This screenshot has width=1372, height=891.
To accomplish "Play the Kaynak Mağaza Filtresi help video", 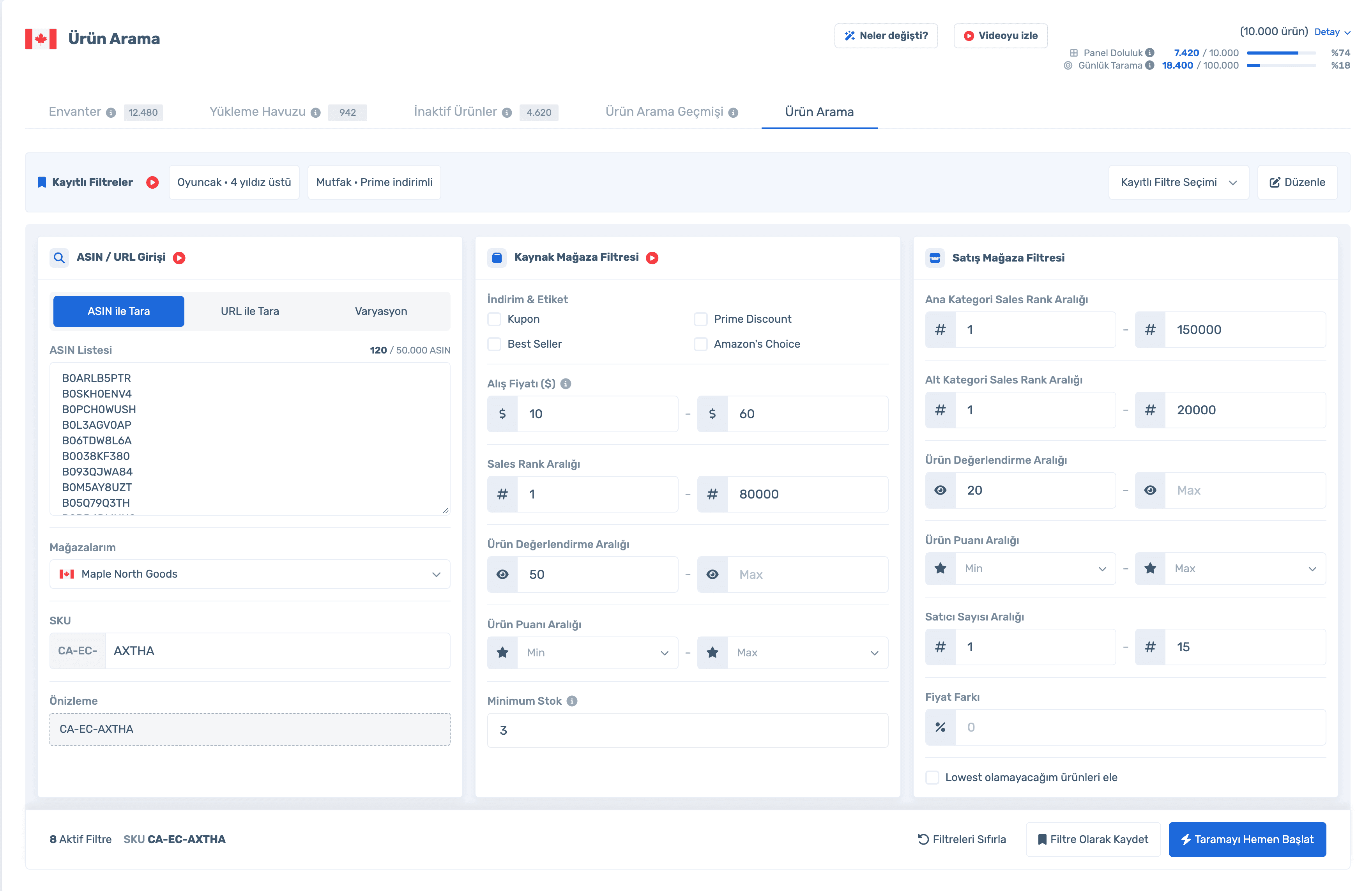I will pos(652,258).
